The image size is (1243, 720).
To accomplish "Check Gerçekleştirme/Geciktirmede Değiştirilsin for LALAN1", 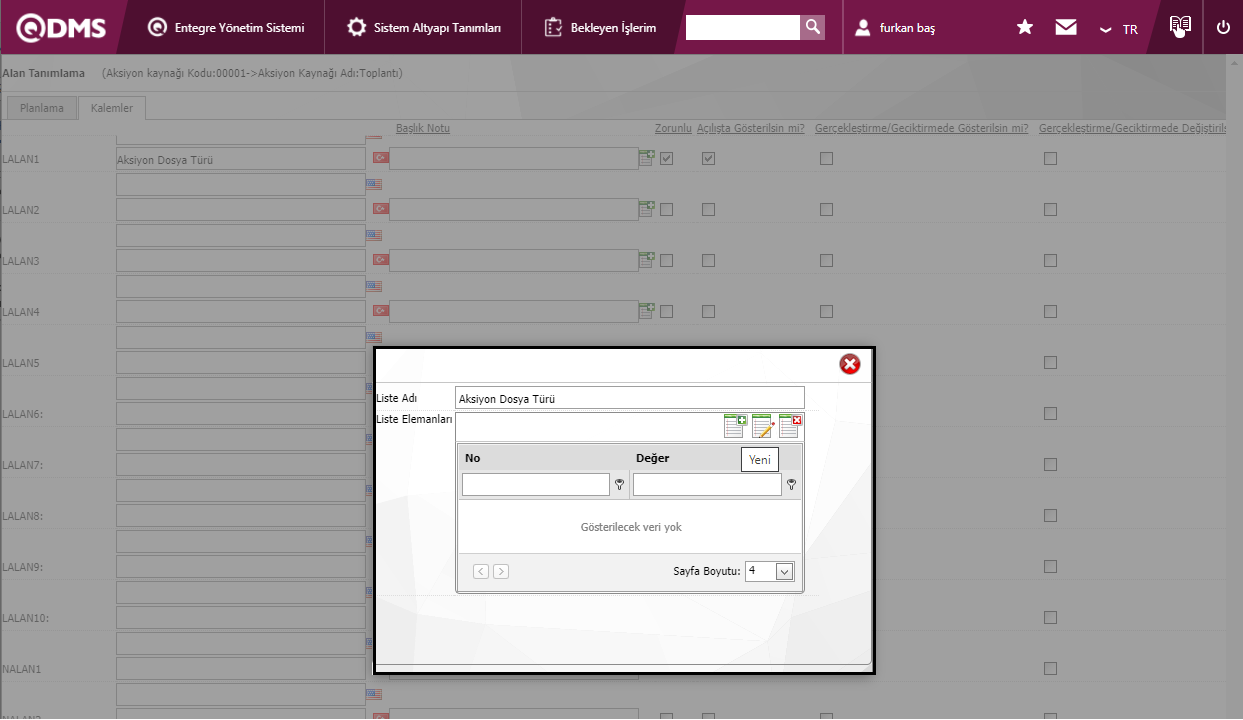I will [1050, 158].
